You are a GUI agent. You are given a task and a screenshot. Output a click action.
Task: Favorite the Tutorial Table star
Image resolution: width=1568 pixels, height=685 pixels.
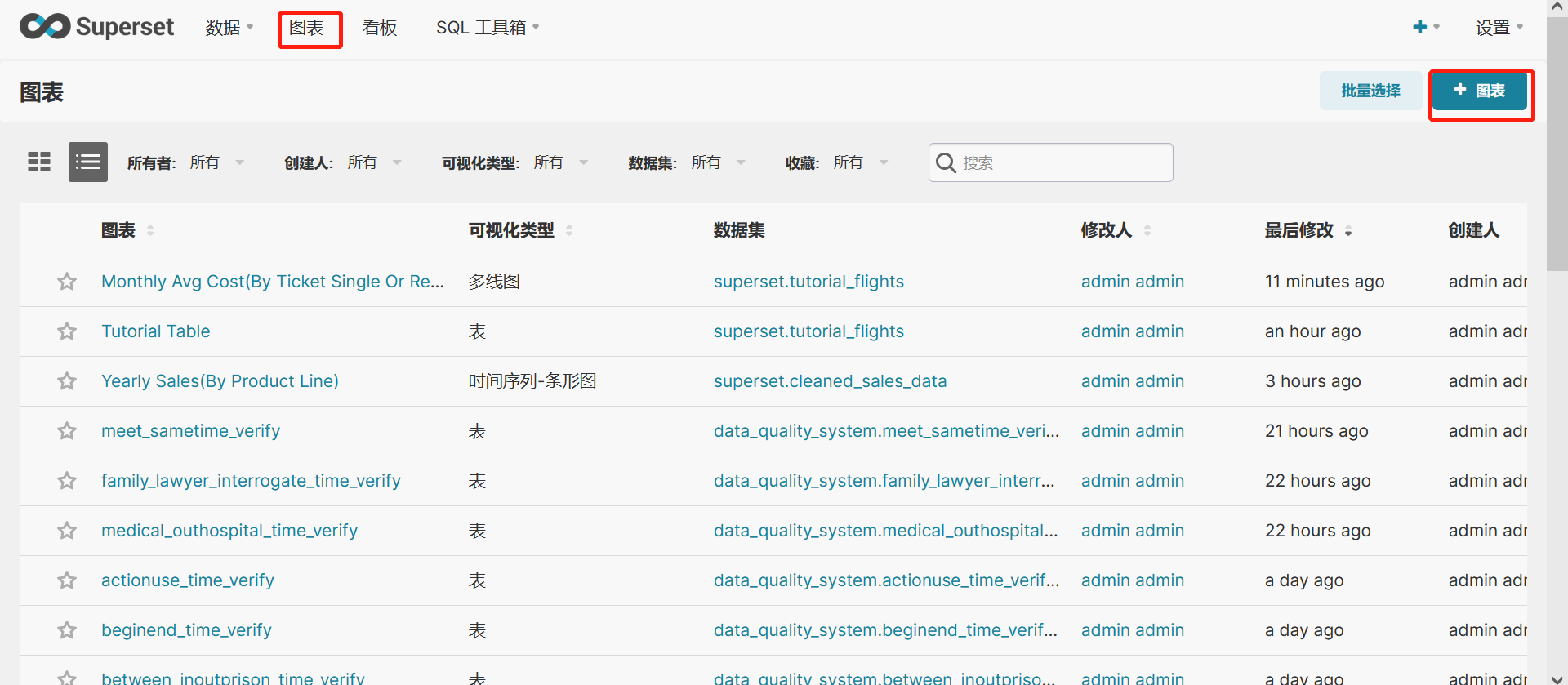point(67,331)
